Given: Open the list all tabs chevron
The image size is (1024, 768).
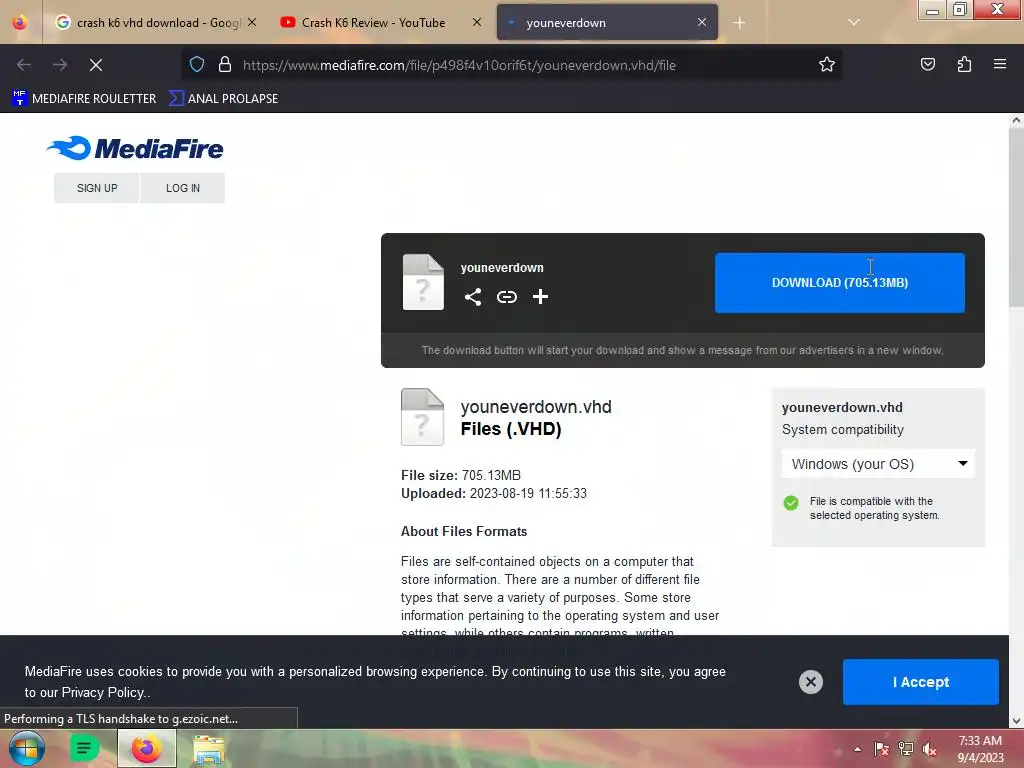Looking at the screenshot, I should [x=854, y=22].
